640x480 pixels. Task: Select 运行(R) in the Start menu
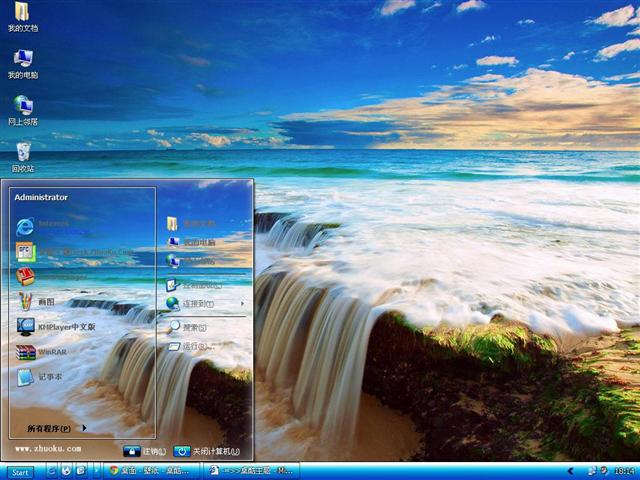pos(190,346)
